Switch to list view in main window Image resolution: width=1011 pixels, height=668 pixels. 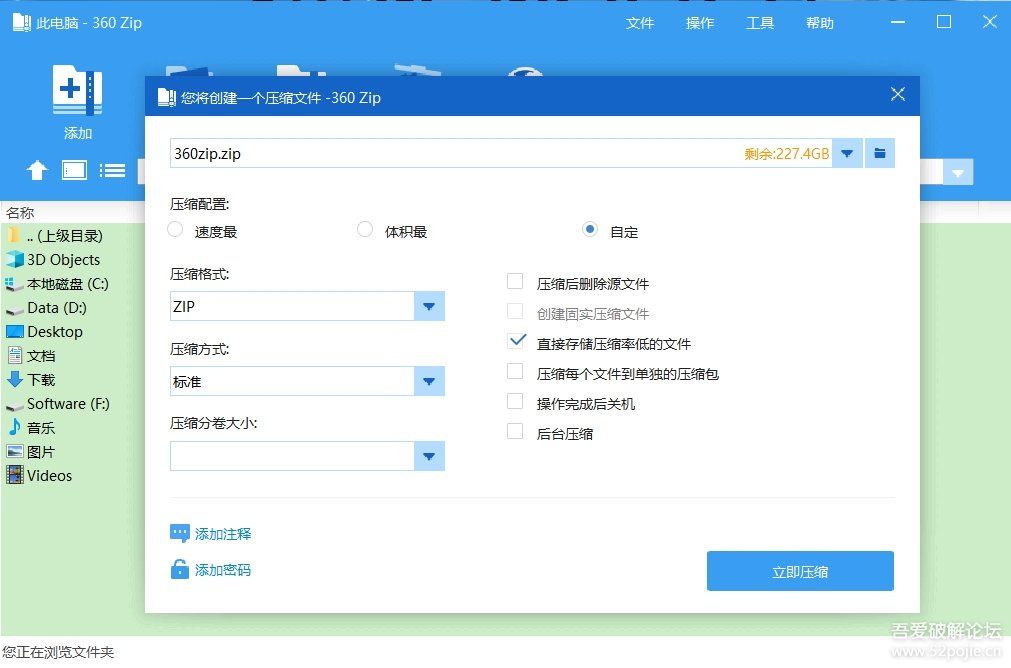click(x=112, y=170)
